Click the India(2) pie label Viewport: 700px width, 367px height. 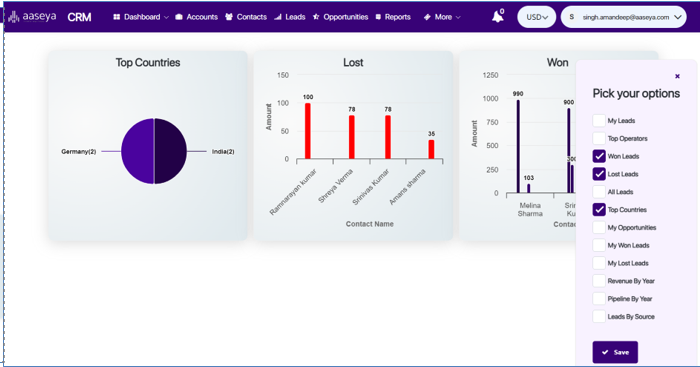(223, 152)
